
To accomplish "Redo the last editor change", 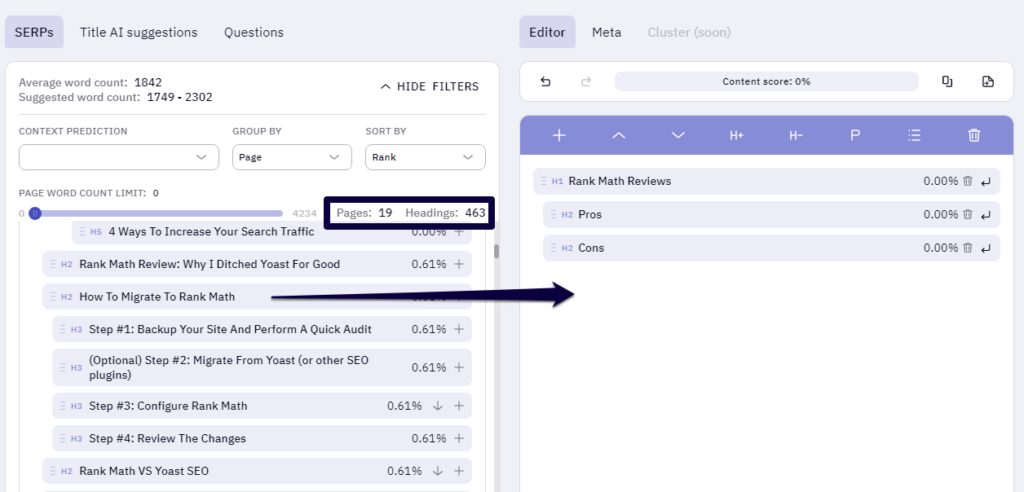I will coord(586,82).
